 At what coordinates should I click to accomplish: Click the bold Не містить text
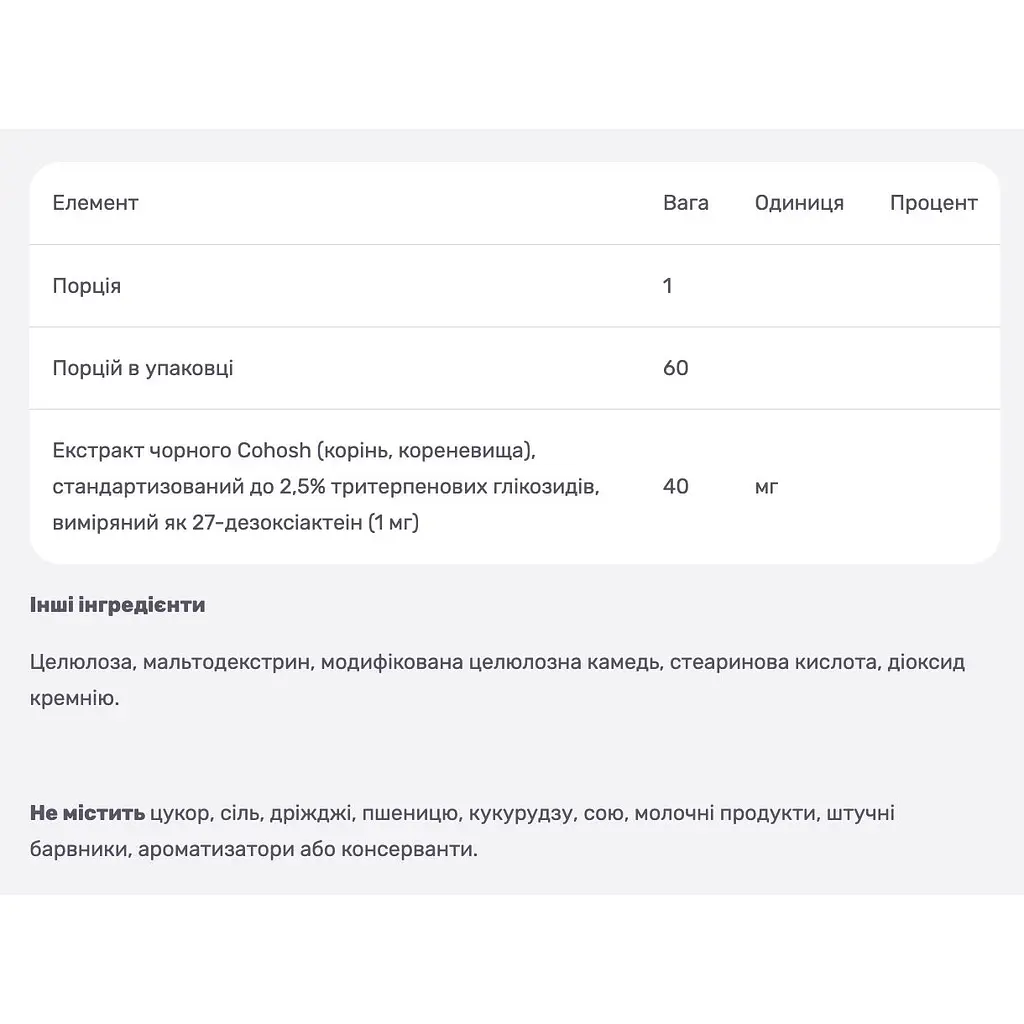click(88, 813)
